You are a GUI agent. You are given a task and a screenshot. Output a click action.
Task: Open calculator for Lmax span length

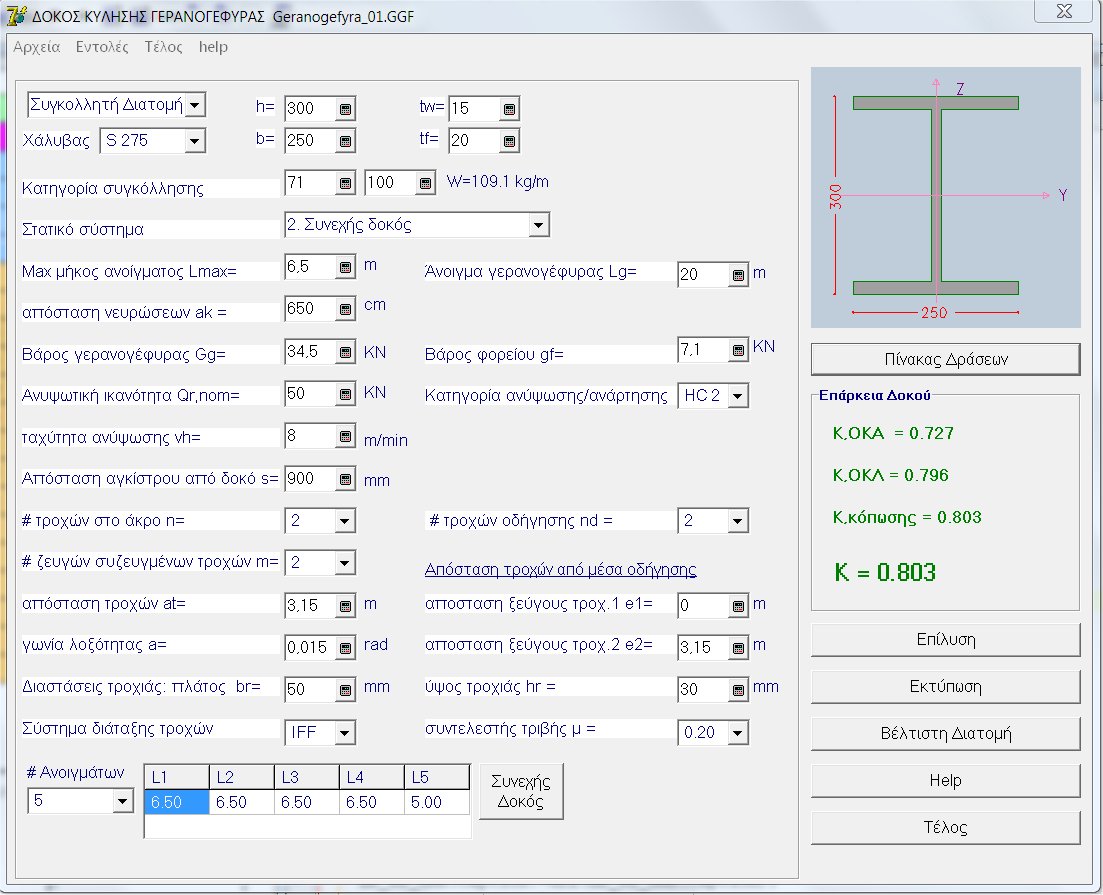344,268
